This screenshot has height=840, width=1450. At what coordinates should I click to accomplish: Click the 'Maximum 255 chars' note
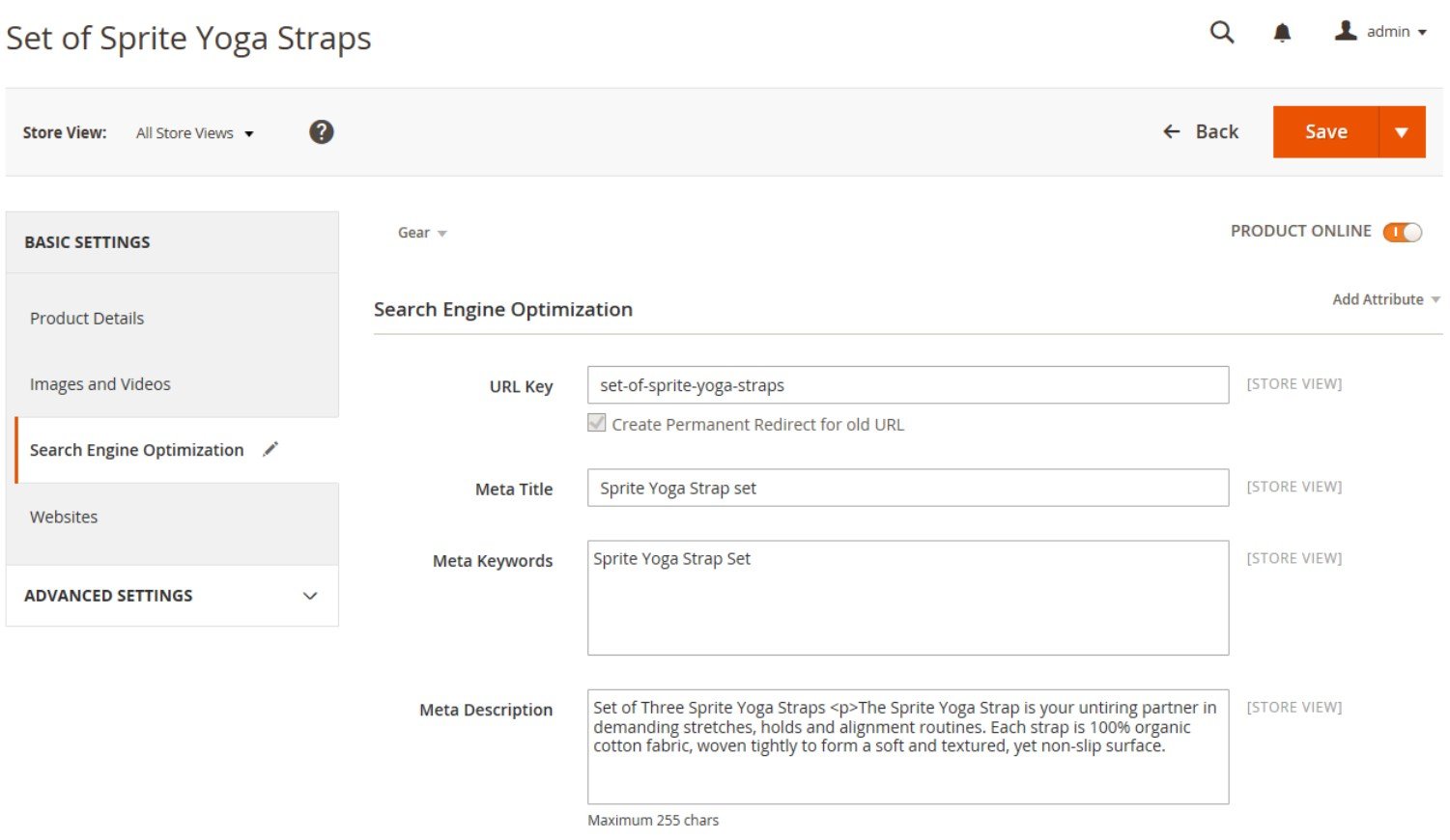(x=653, y=820)
